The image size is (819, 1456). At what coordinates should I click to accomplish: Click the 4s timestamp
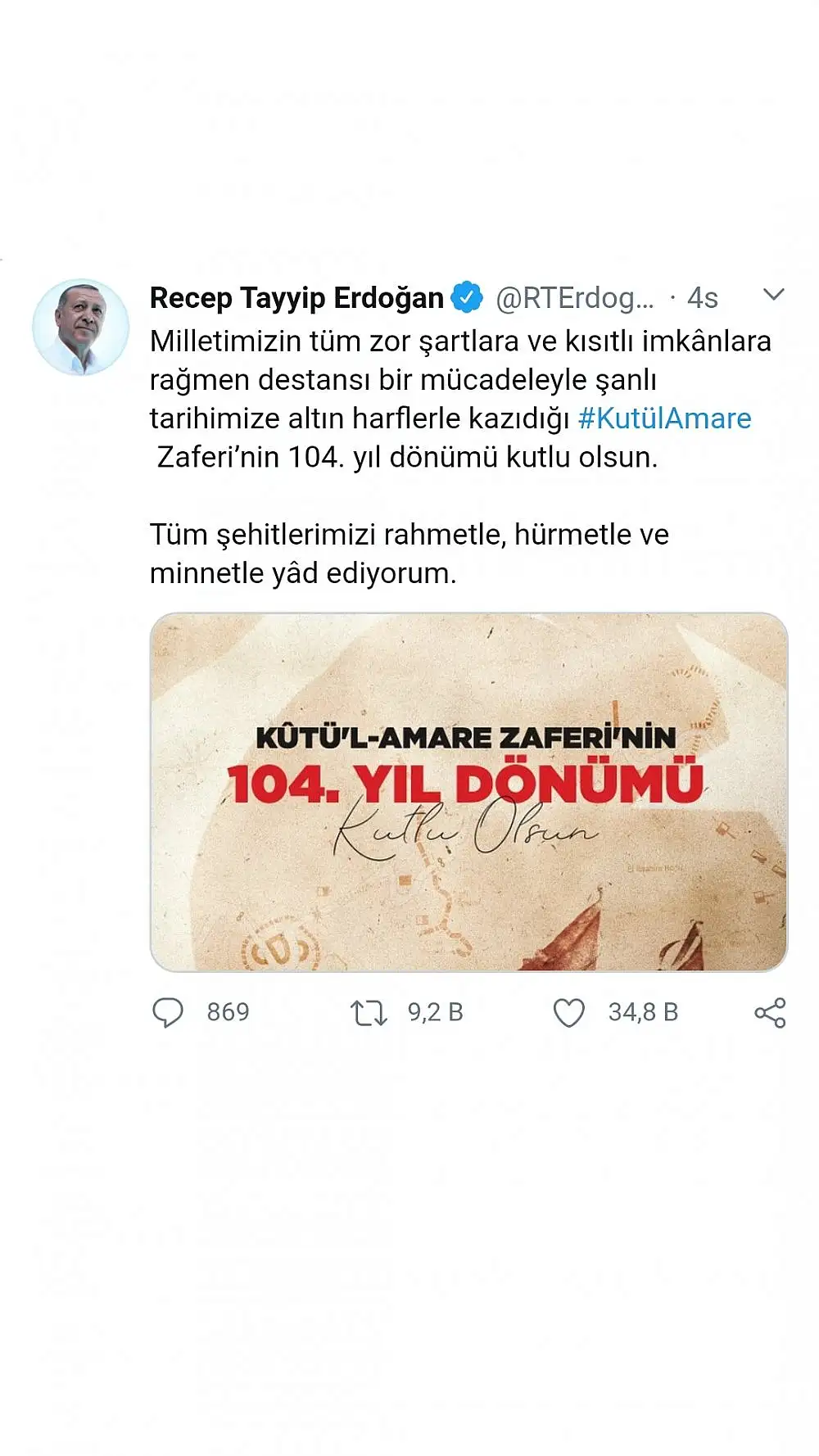tap(702, 298)
